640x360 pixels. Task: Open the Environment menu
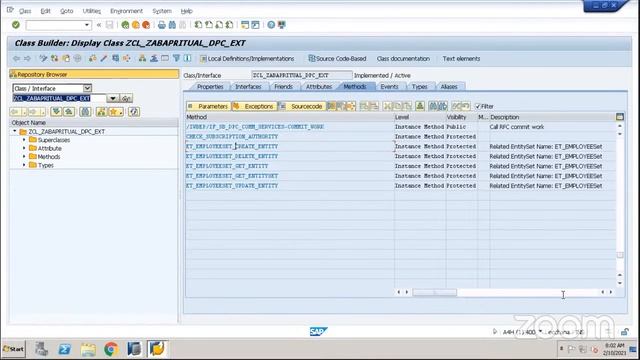click(x=127, y=11)
